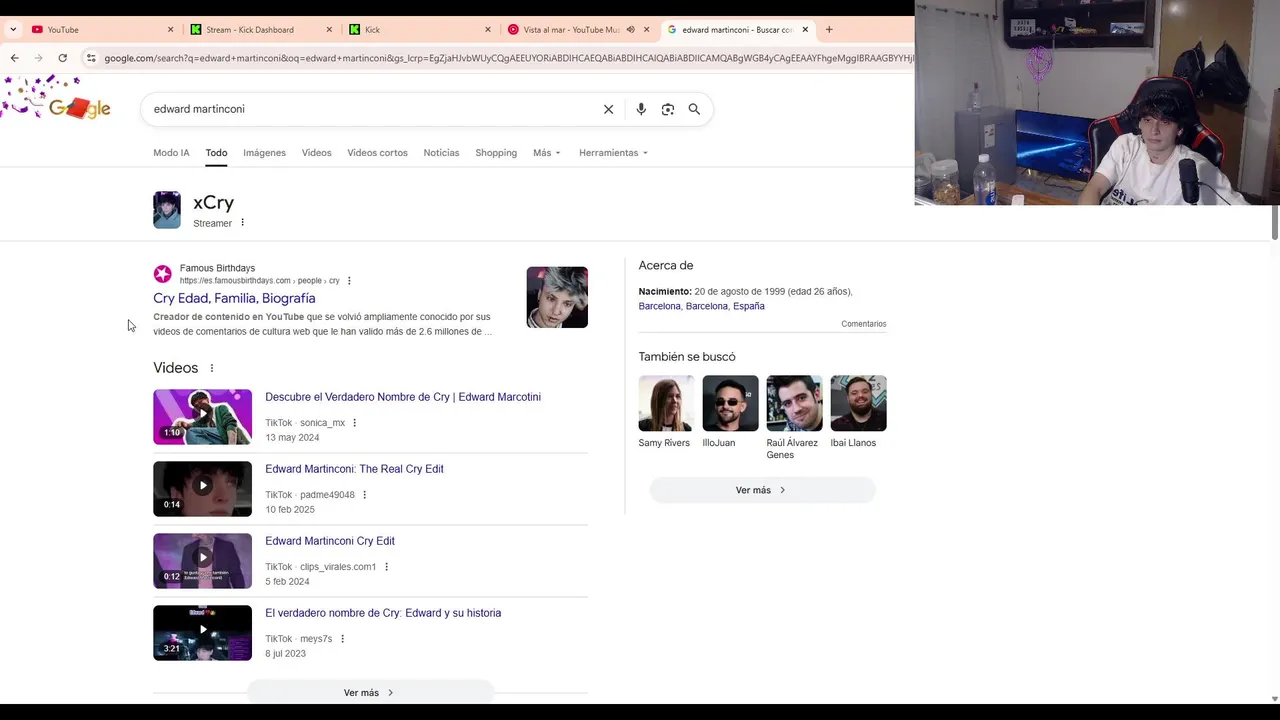This screenshot has height=720, width=1280.
Task: Open options menu for clips_virales.com1 result
Action: point(386,567)
